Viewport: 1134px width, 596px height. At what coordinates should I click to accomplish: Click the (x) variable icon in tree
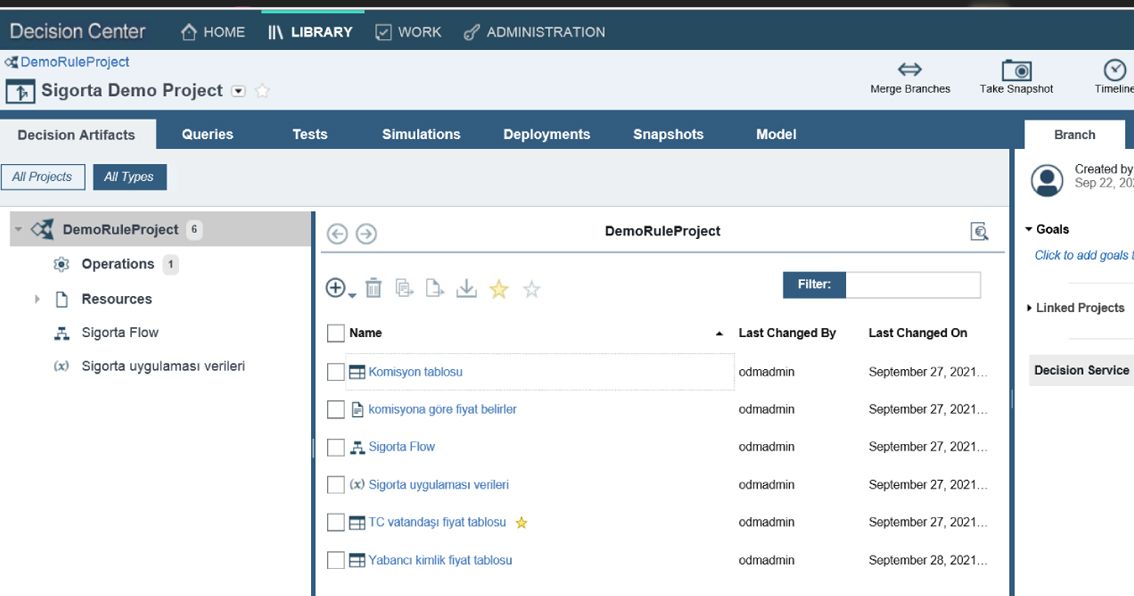(x=61, y=366)
